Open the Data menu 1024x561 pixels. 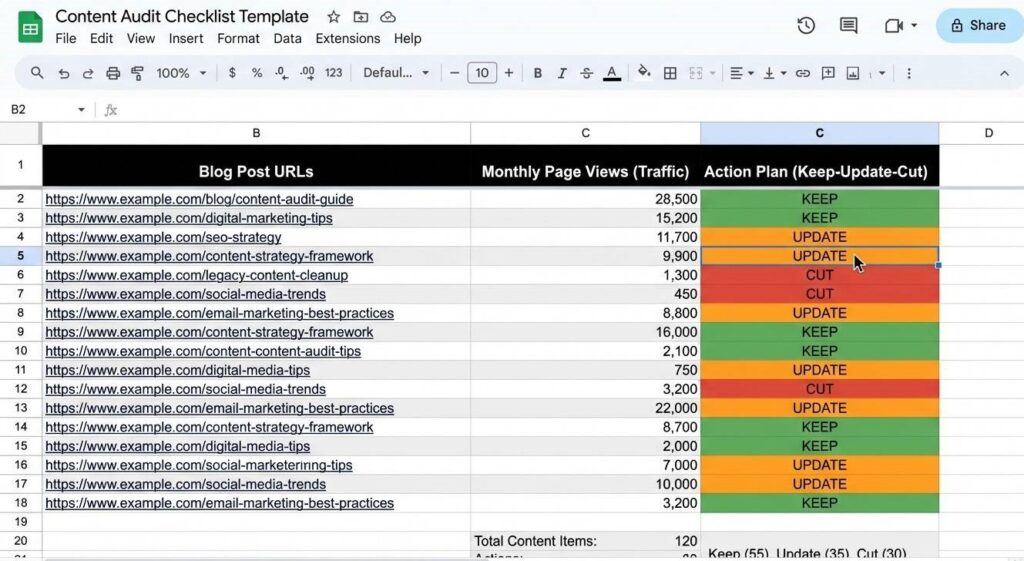[x=287, y=39]
